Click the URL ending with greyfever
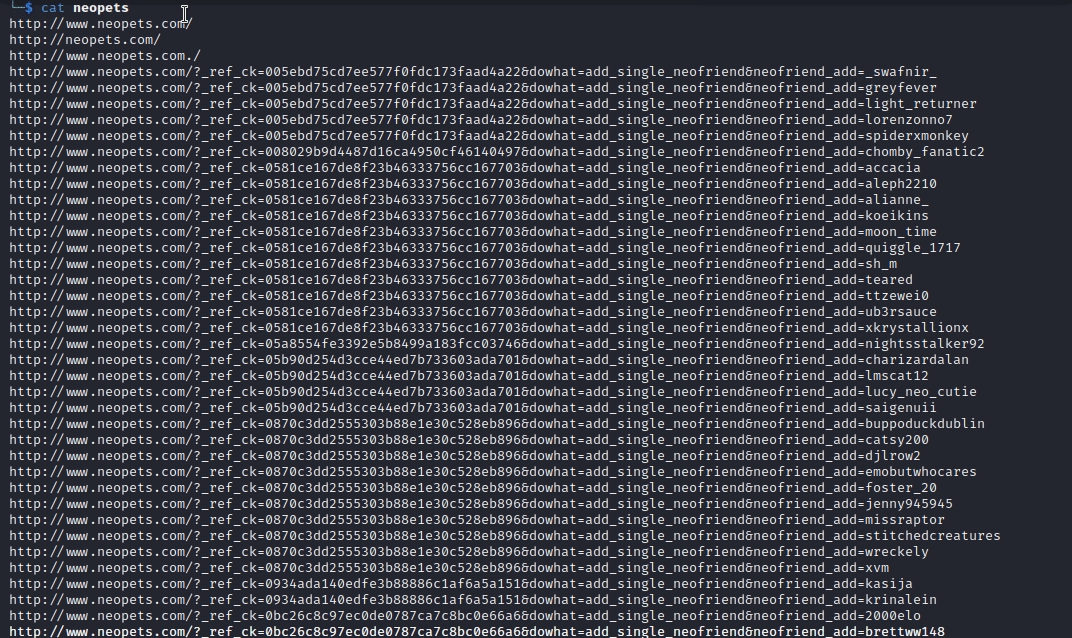 [473, 88]
